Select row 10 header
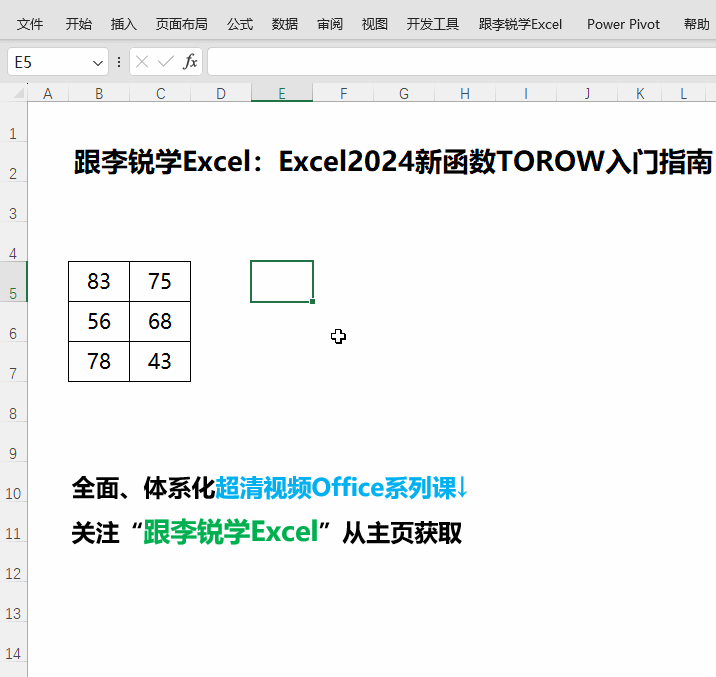Image resolution: width=716 pixels, height=677 pixels. point(13,482)
